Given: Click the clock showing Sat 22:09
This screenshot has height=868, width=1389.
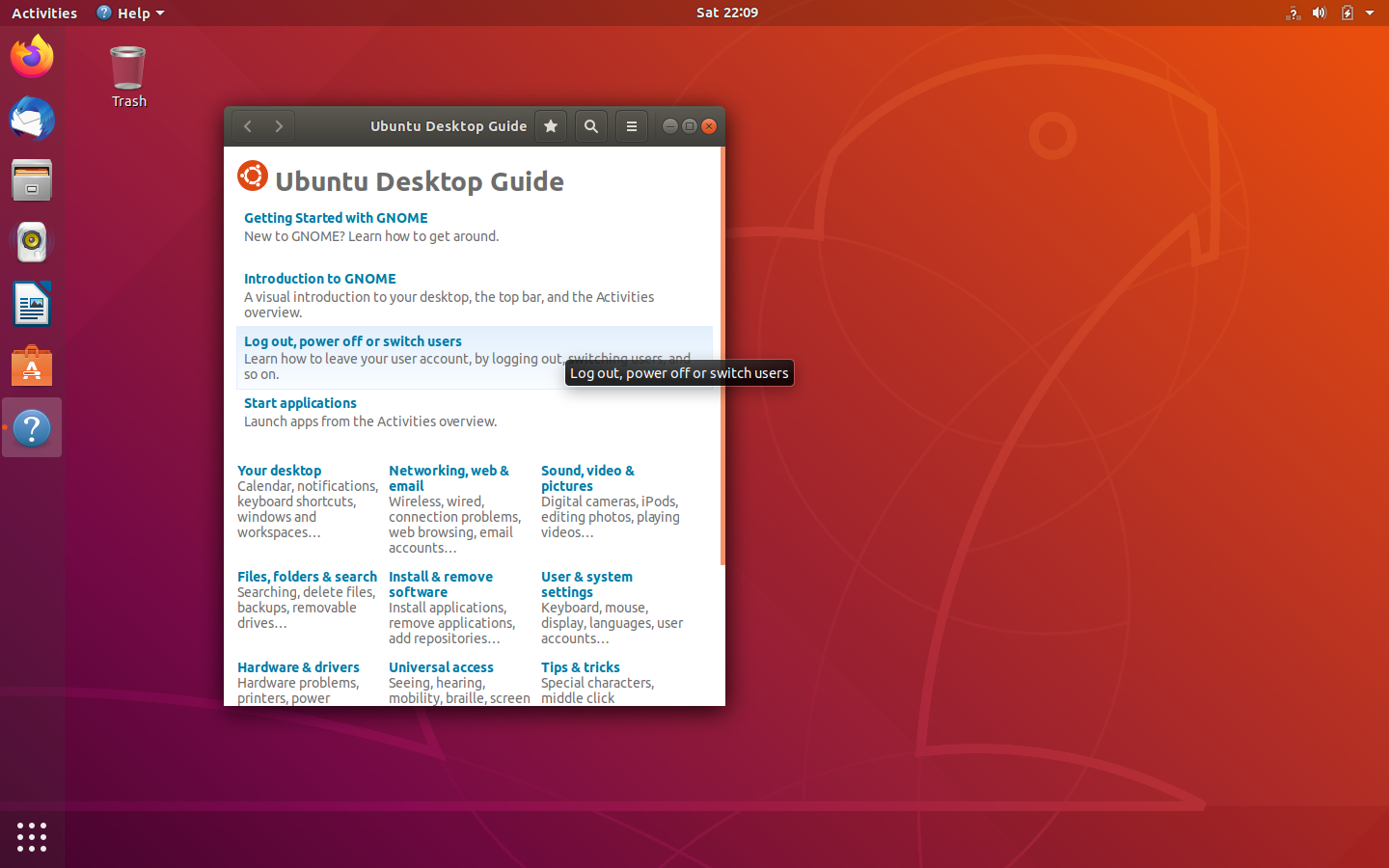Looking at the screenshot, I should click(x=727, y=13).
